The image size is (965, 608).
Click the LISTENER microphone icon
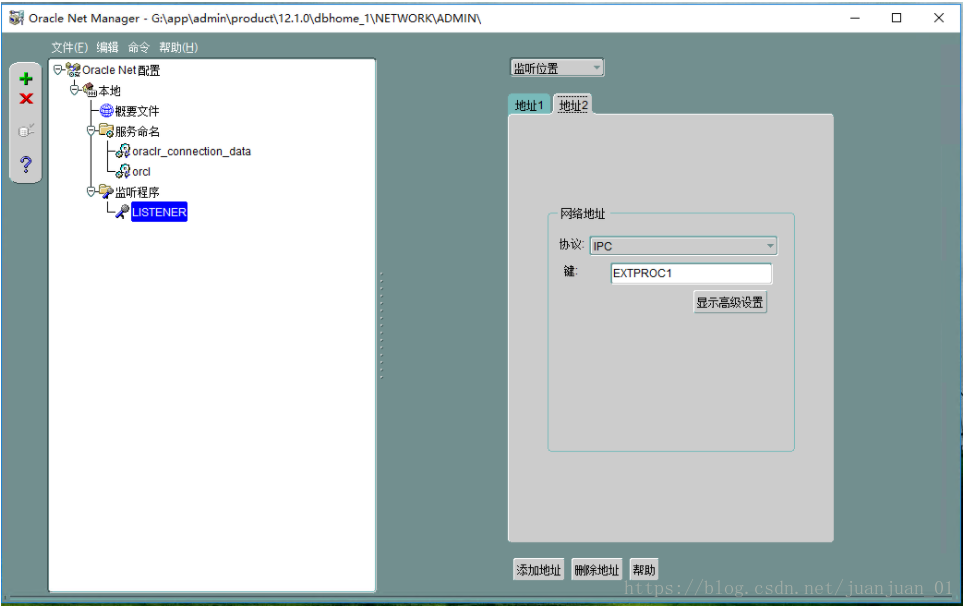tap(123, 212)
